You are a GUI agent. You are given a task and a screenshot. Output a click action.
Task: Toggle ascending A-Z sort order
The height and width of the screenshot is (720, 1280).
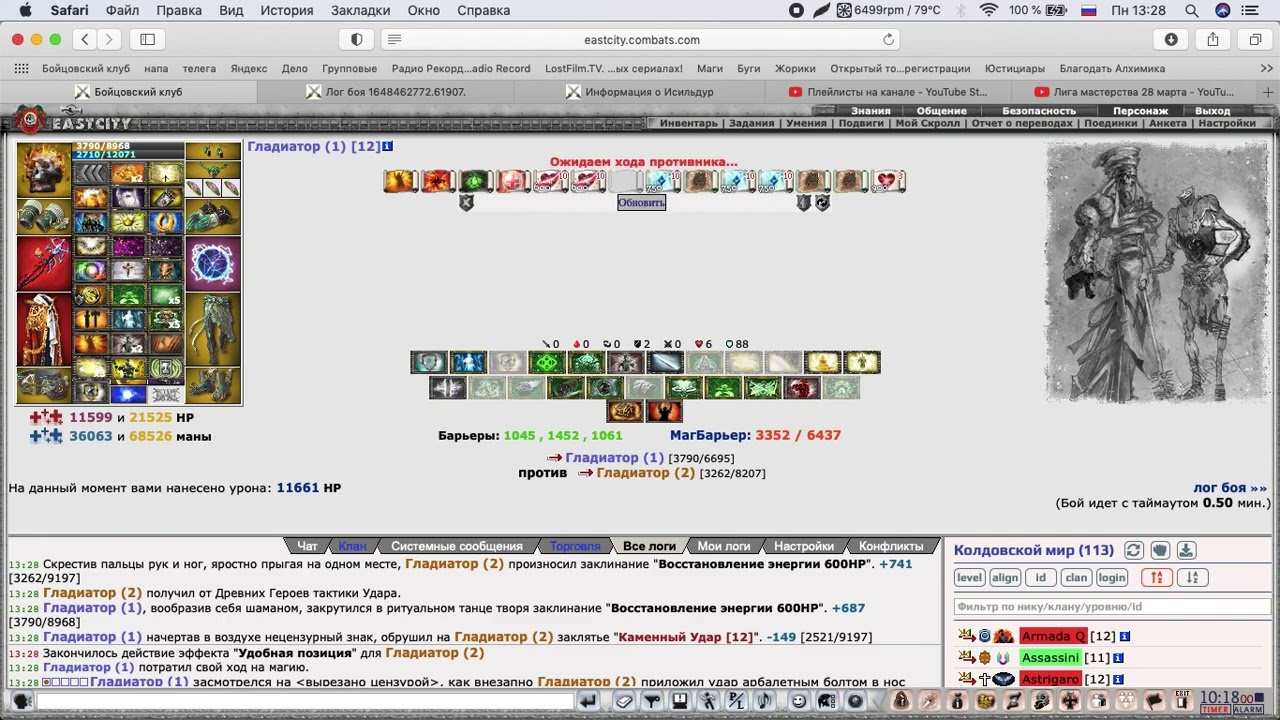[x=1157, y=577]
